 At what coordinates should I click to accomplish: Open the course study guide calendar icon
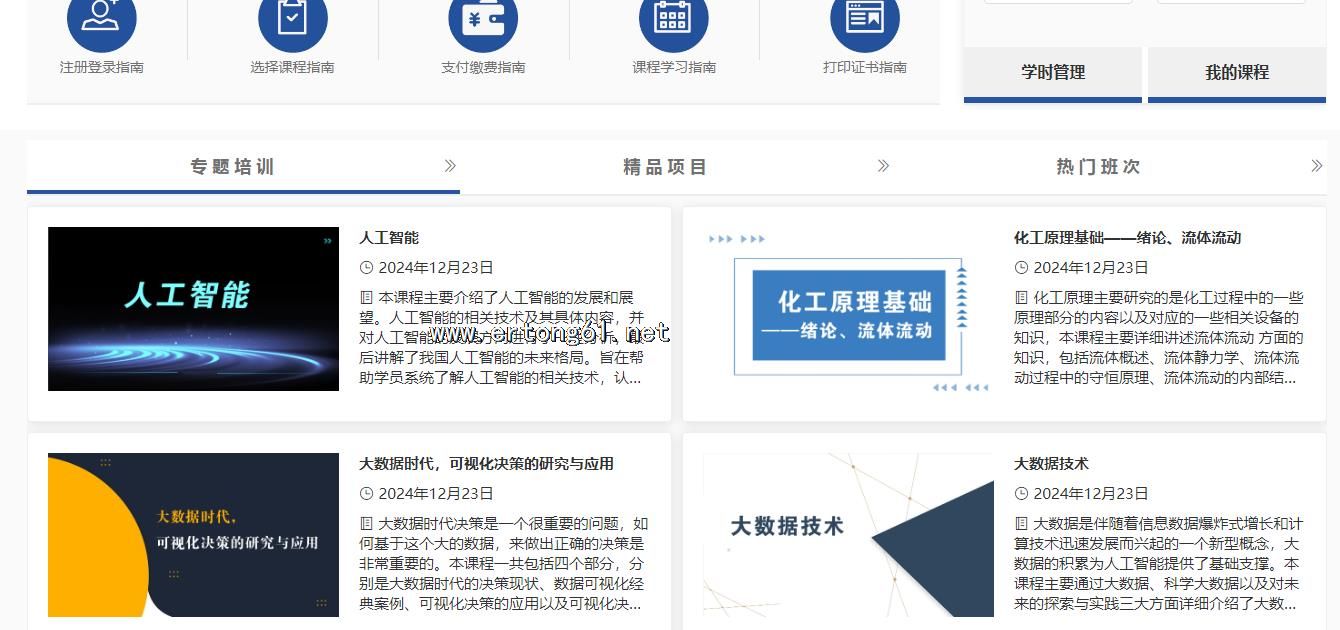(x=673, y=18)
